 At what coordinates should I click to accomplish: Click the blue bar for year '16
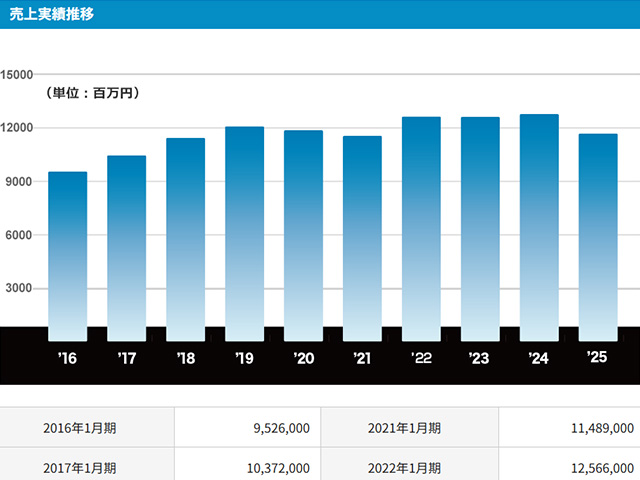[68, 255]
